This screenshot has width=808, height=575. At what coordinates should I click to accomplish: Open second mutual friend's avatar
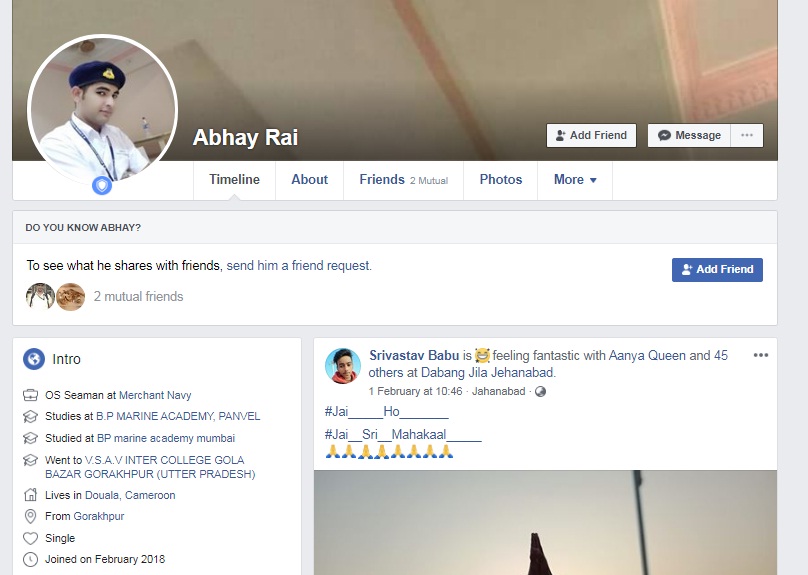tap(70, 297)
